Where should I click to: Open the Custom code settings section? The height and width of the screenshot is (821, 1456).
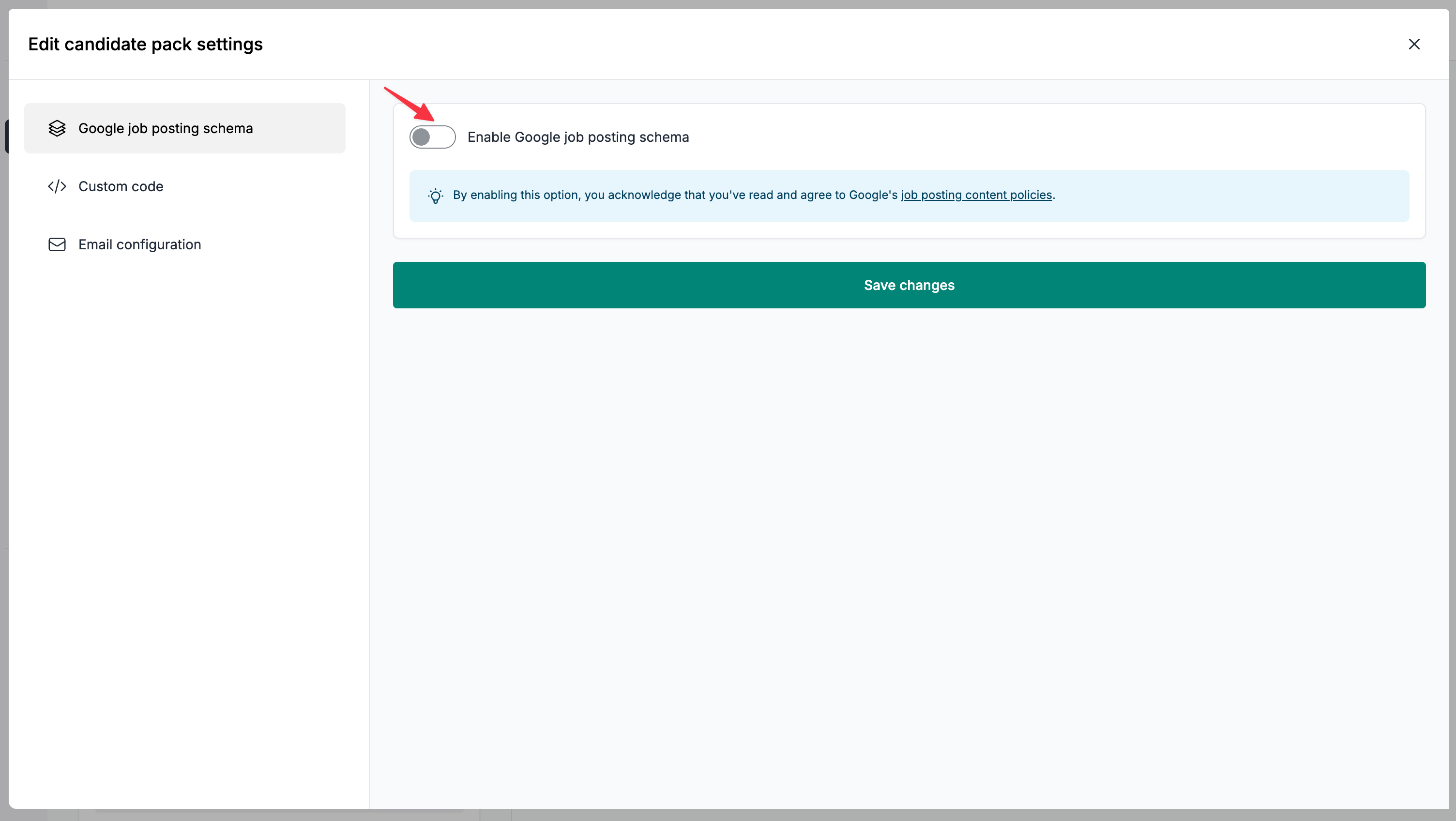(x=121, y=186)
